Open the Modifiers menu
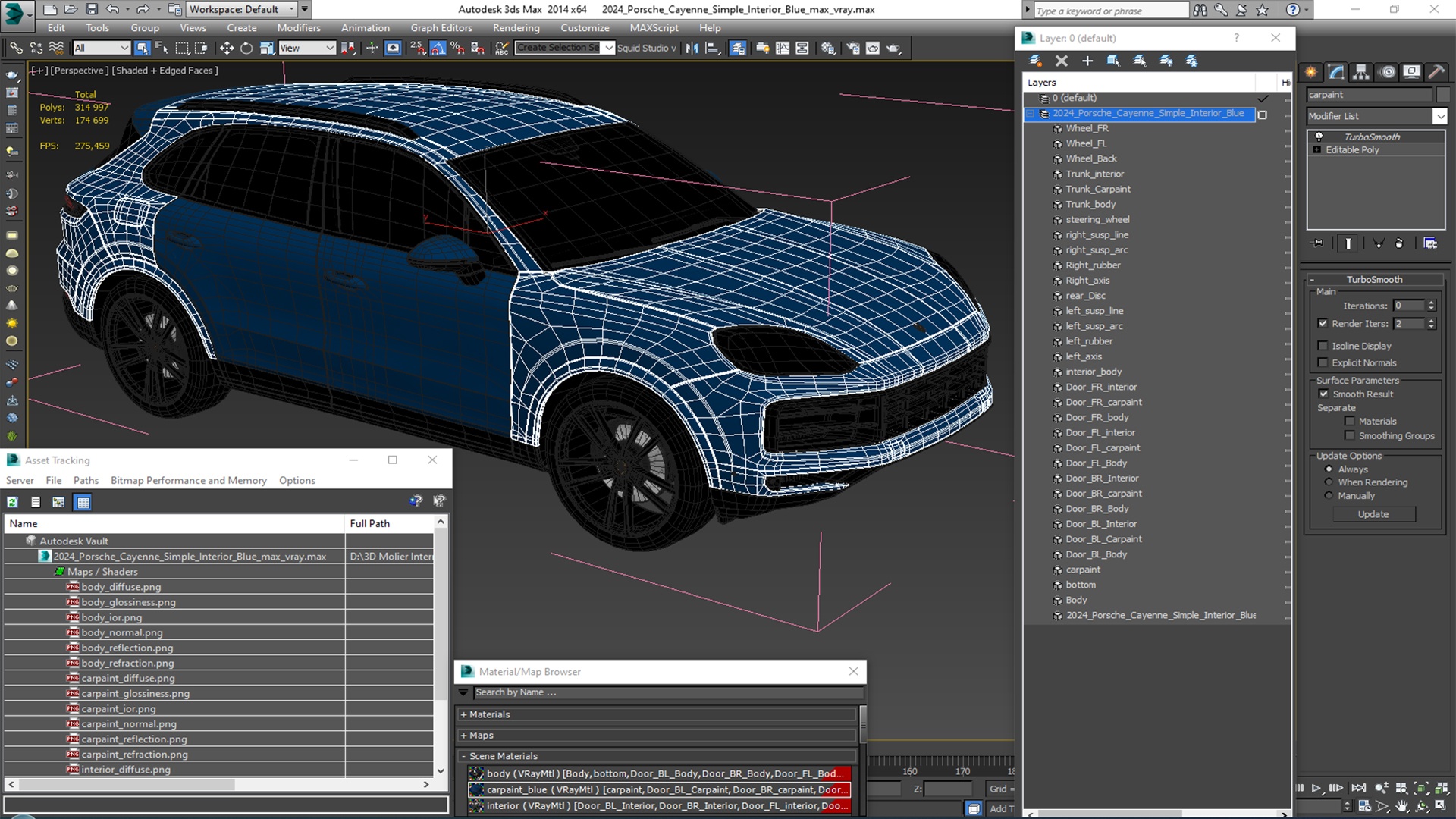Viewport: 1456px width, 819px height. click(x=298, y=28)
